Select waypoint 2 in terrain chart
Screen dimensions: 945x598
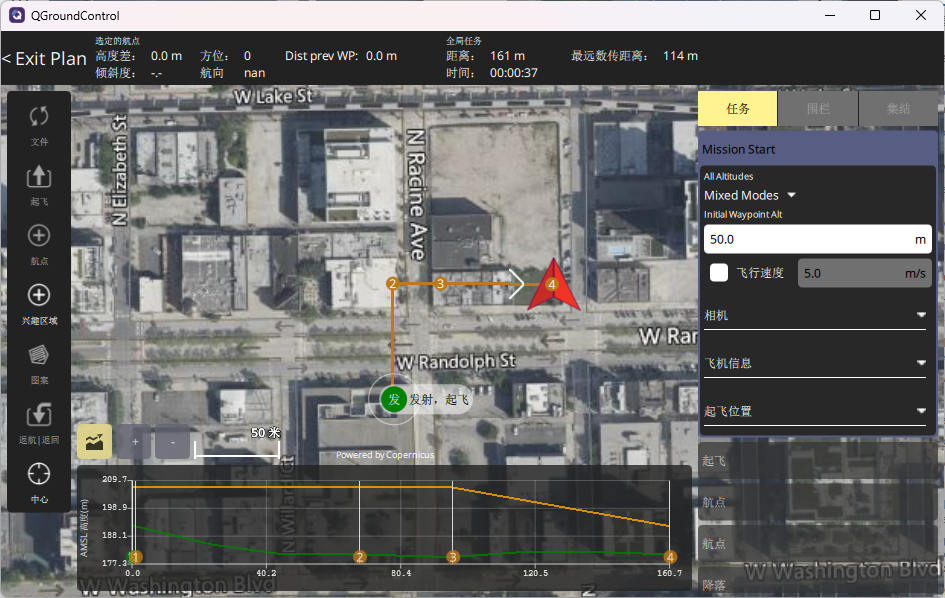360,557
